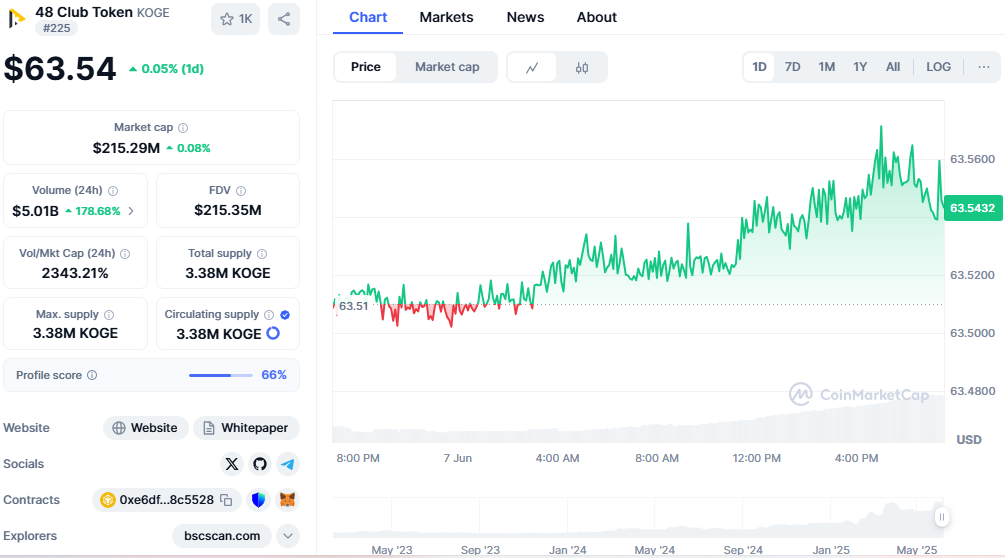Click the $215.35M FDV value
Screen dimensions: 1005x558
(x=228, y=210)
